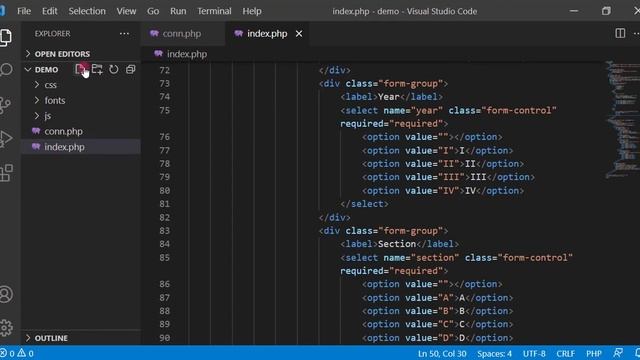
Task: Open the Run and Debug view
Action: coord(6,139)
